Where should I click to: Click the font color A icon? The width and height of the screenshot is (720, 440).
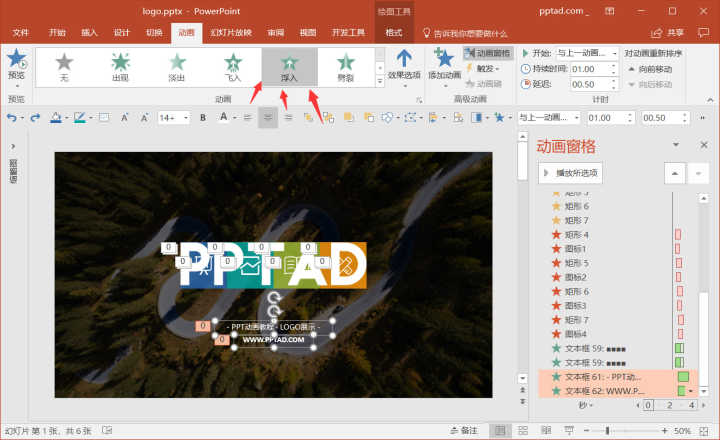[x=223, y=118]
